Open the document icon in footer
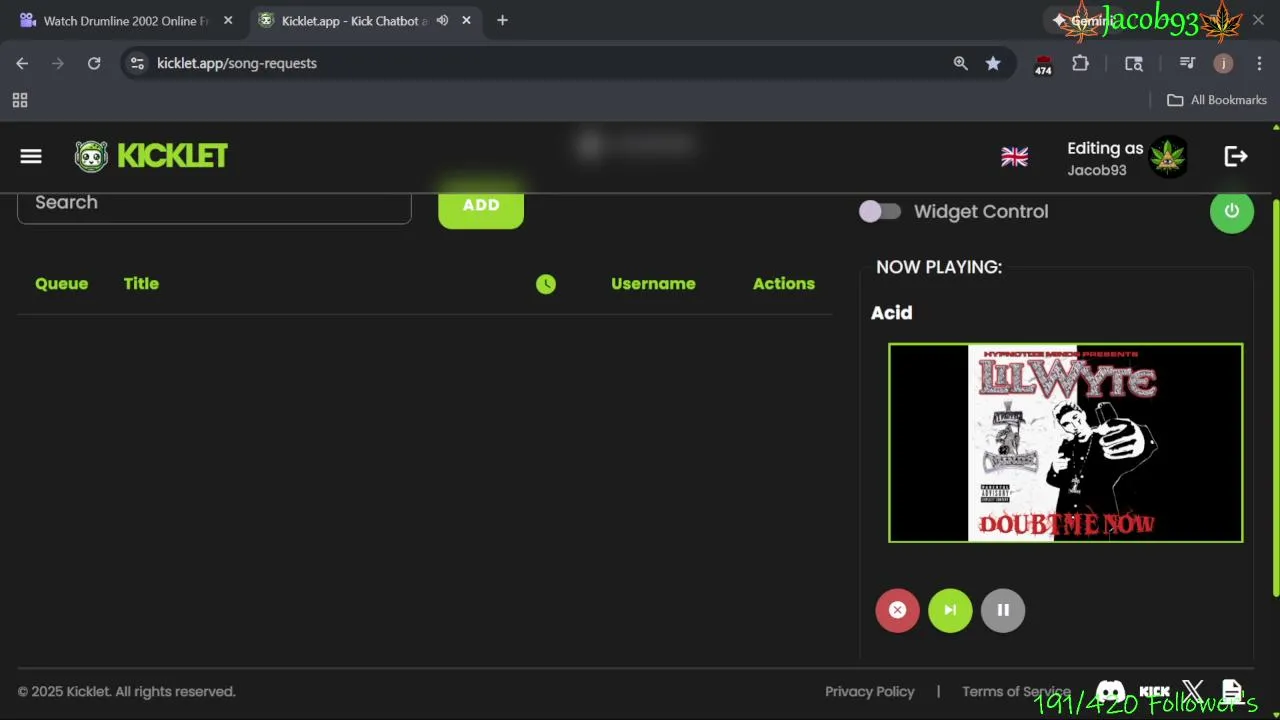This screenshot has height=720, width=1280. pos(1232,691)
